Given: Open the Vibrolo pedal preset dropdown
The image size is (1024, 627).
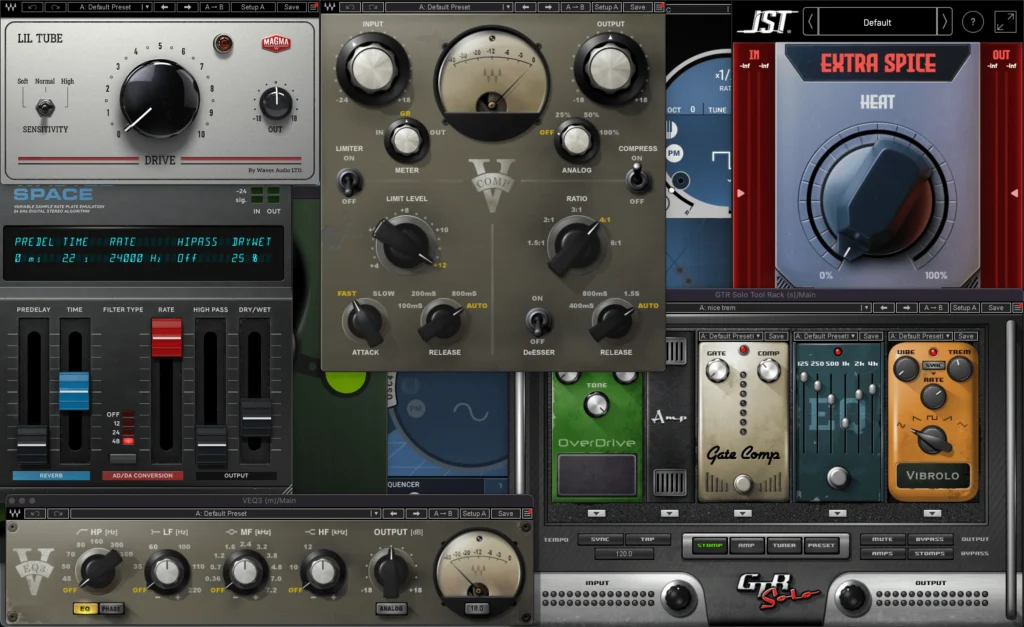Looking at the screenshot, I should click(x=920, y=336).
